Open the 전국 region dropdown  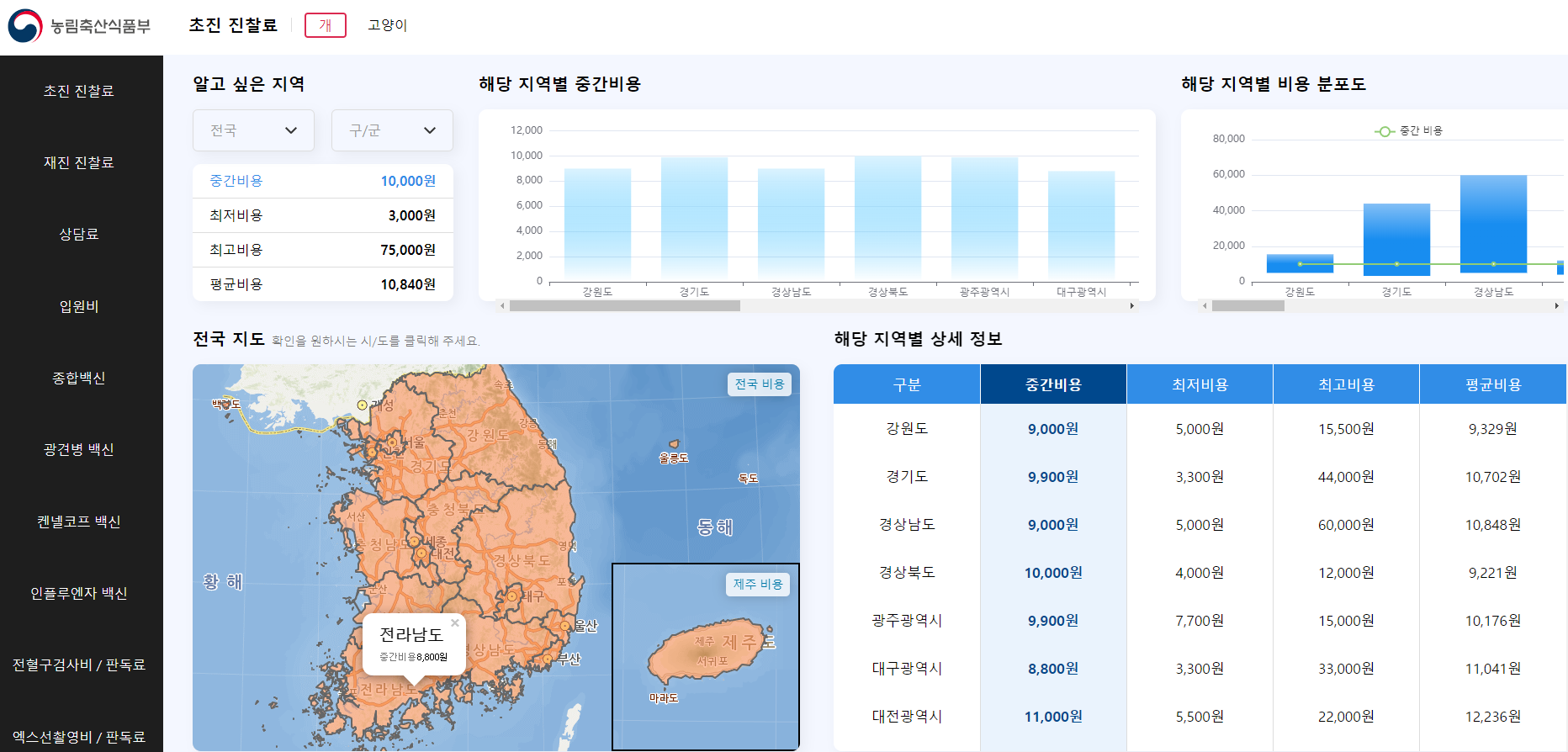(253, 130)
